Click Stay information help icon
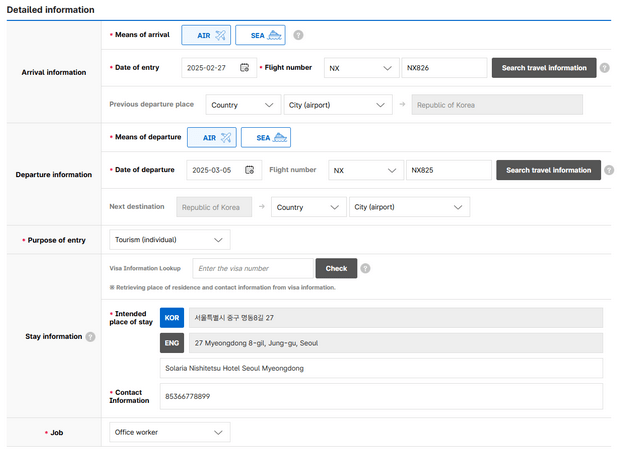 tap(91, 337)
